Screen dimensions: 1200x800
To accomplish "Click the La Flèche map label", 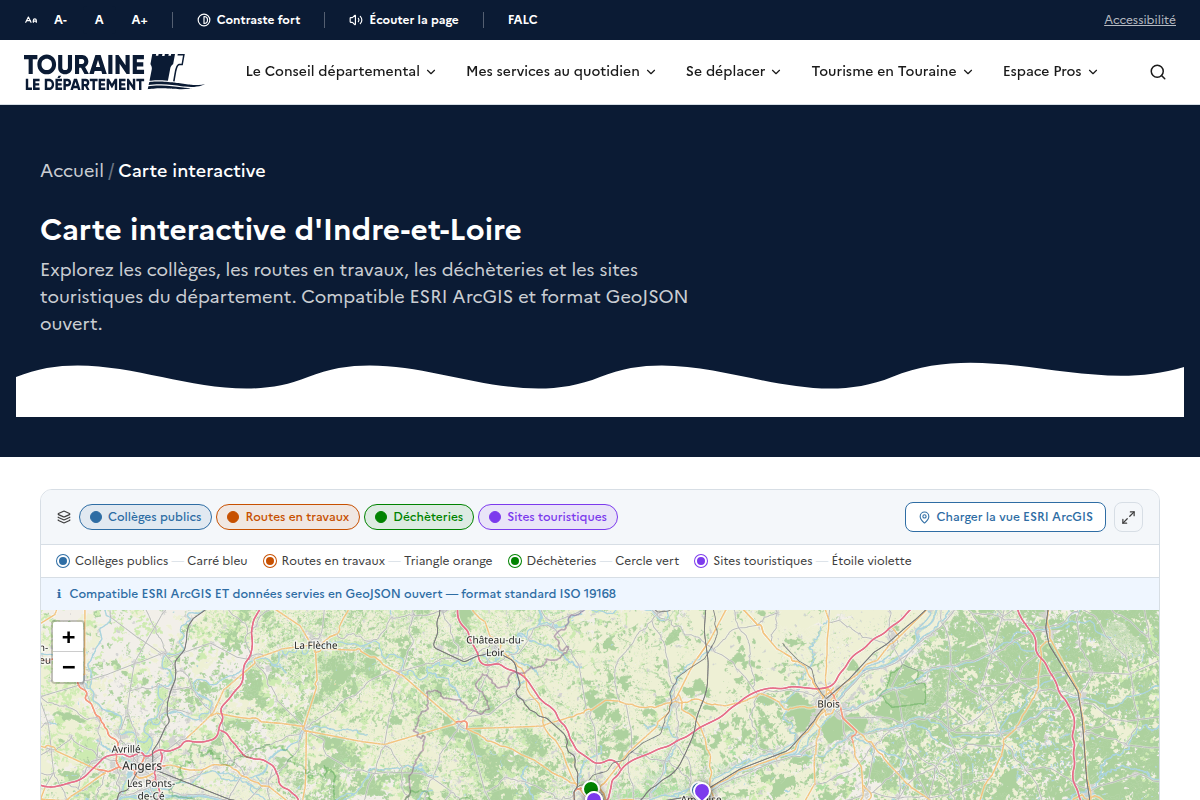I will 315,646.
